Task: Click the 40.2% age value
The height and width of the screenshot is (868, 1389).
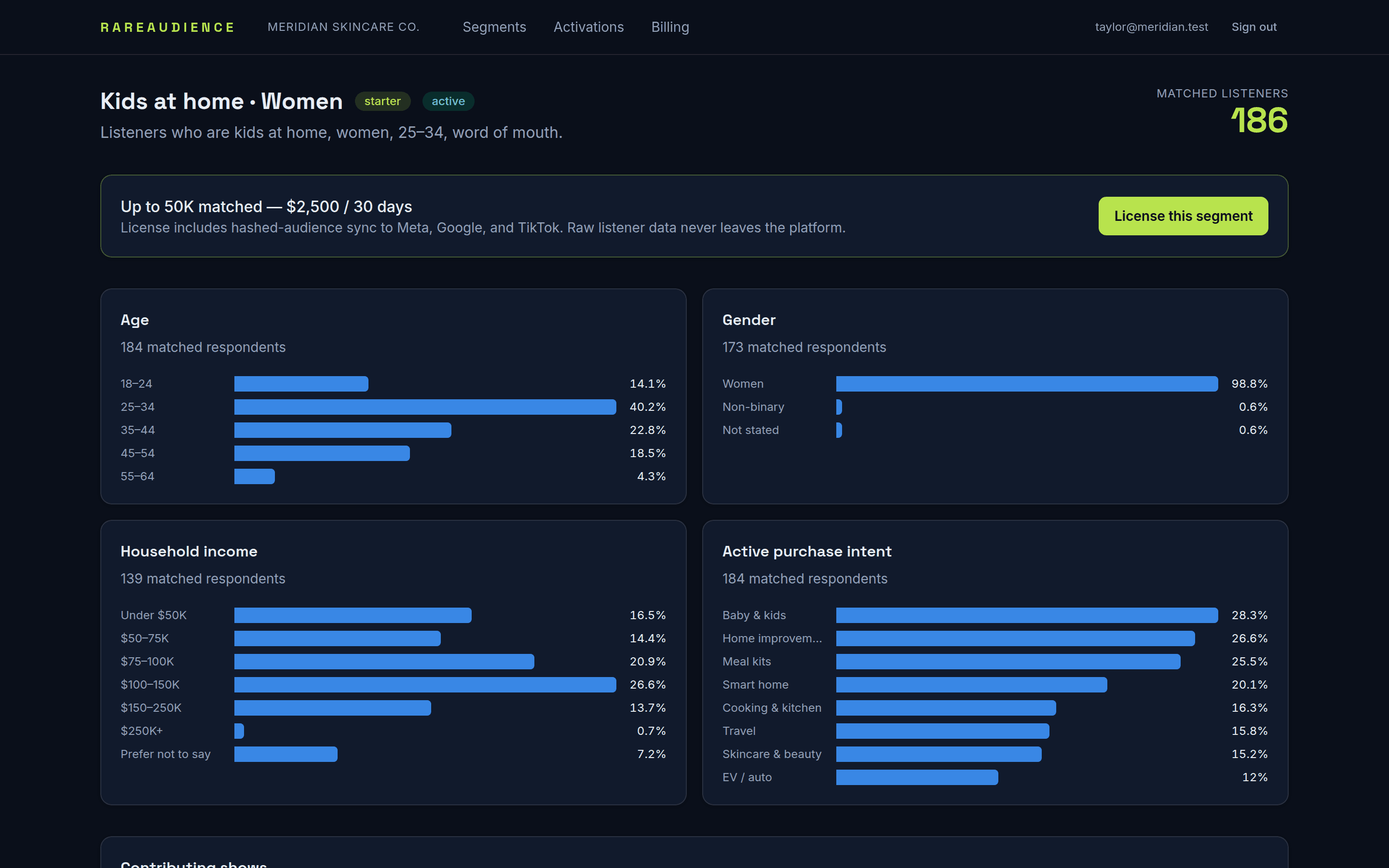Action: (x=647, y=407)
